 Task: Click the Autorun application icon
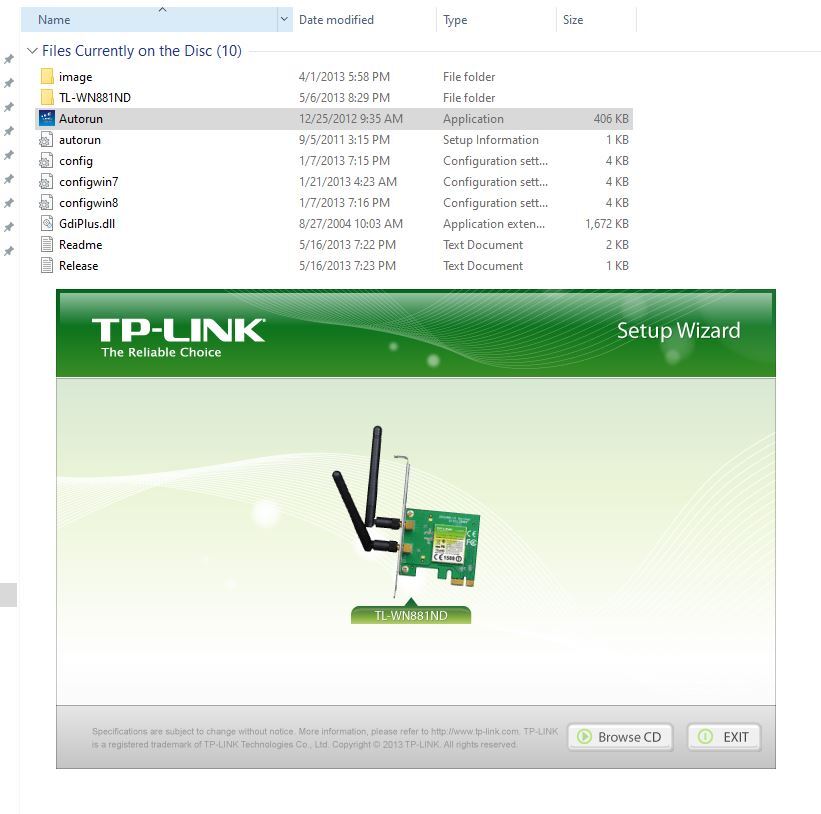(47, 118)
